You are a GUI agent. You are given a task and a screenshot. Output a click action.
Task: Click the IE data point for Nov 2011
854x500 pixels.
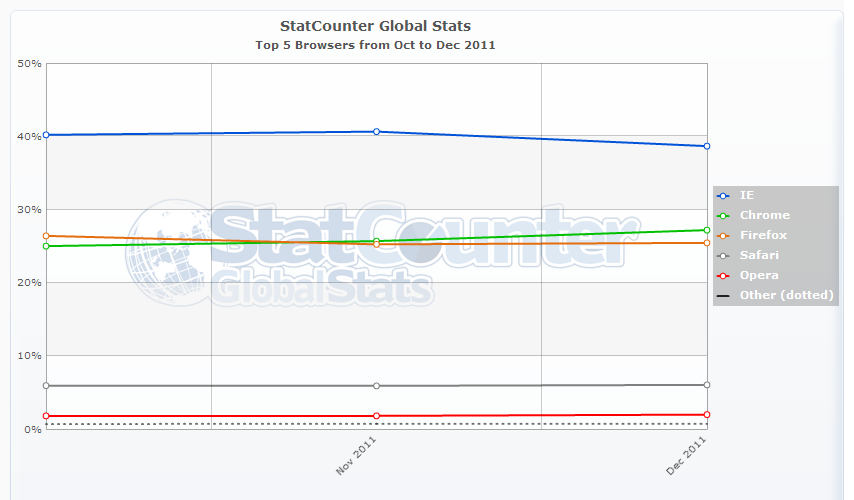(x=376, y=131)
